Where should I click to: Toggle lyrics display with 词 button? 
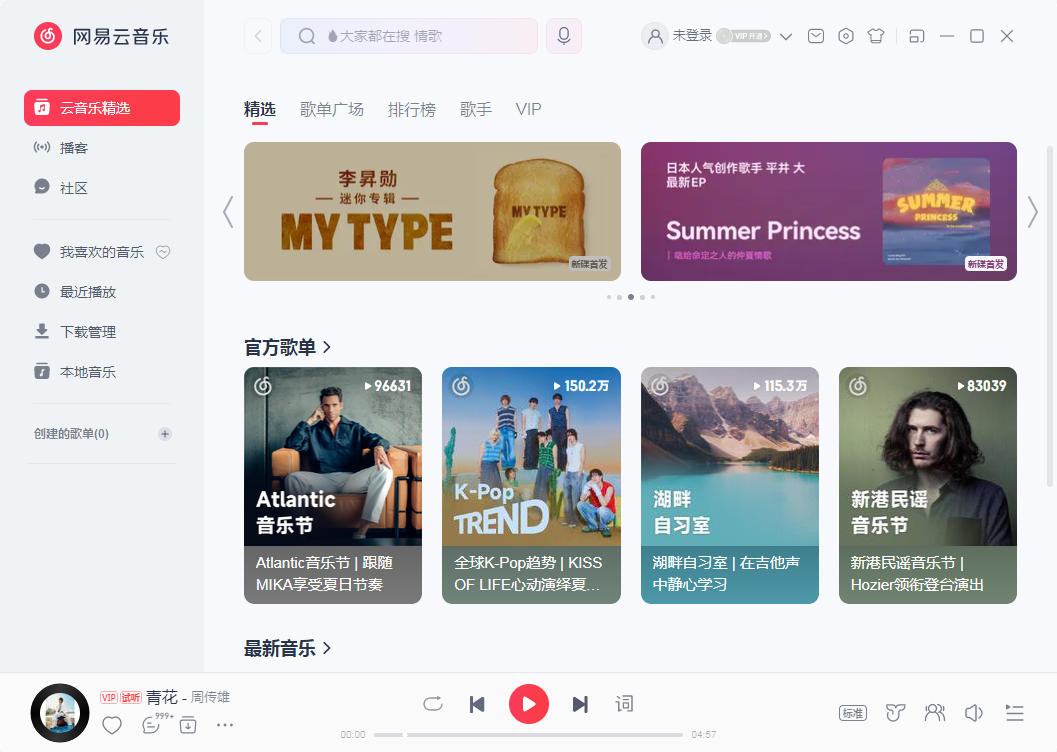pyautogui.click(x=623, y=704)
